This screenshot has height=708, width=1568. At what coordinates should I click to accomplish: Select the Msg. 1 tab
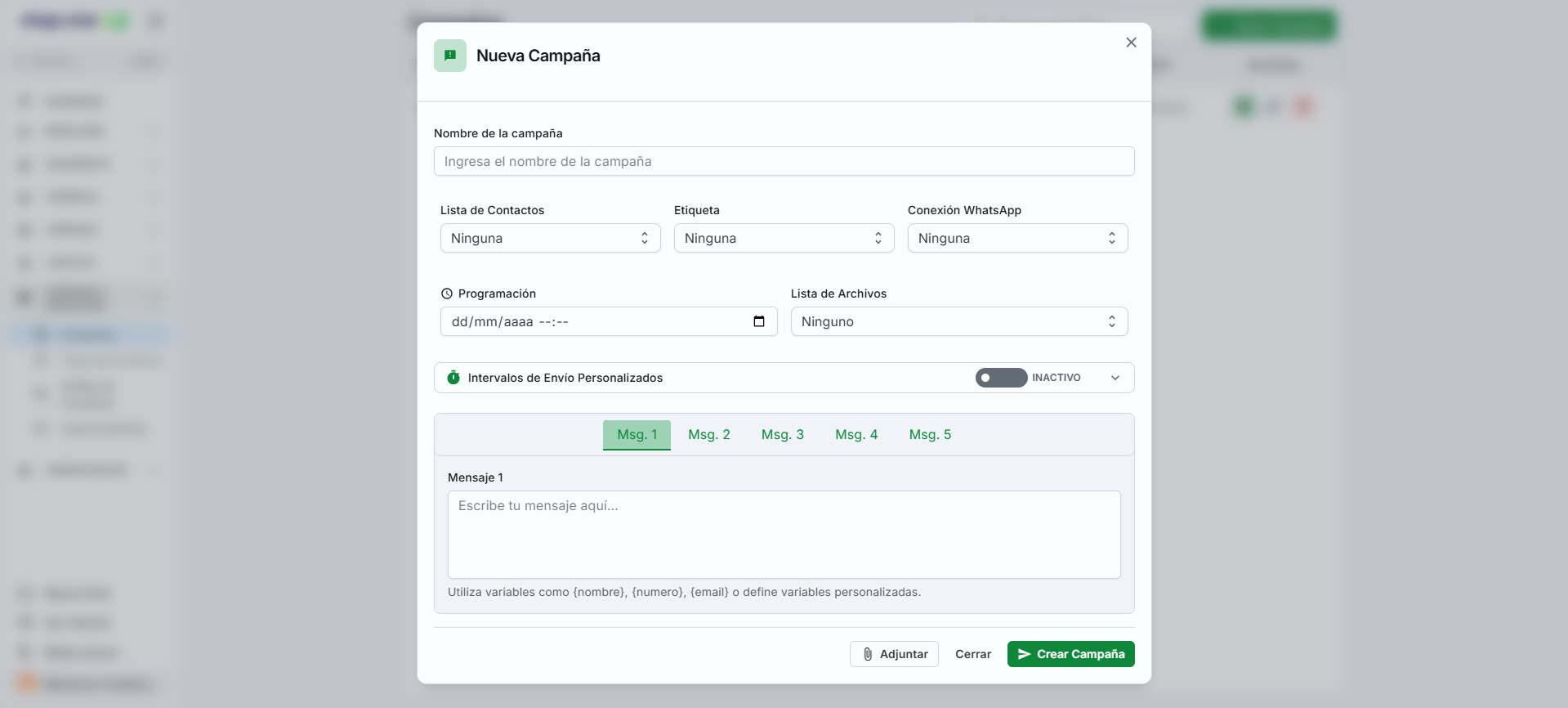coord(637,435)
